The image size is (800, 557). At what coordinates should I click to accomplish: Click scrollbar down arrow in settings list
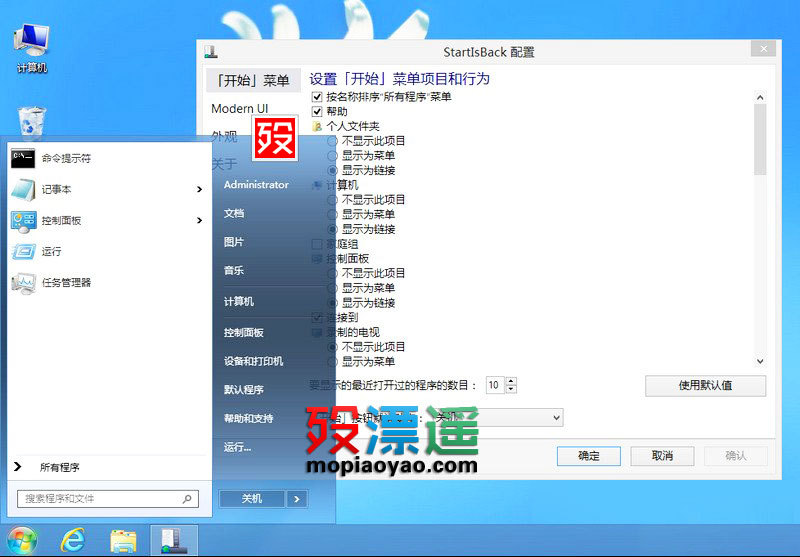click(760, 361)
